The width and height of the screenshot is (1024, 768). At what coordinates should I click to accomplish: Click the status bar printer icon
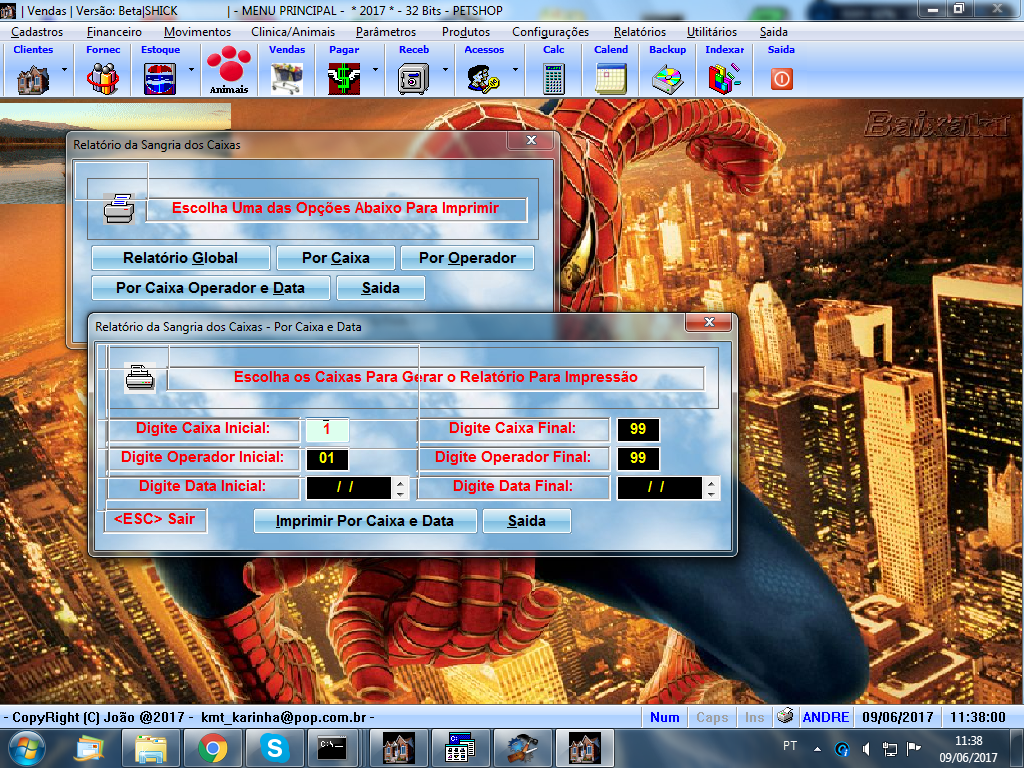[786, 716]
